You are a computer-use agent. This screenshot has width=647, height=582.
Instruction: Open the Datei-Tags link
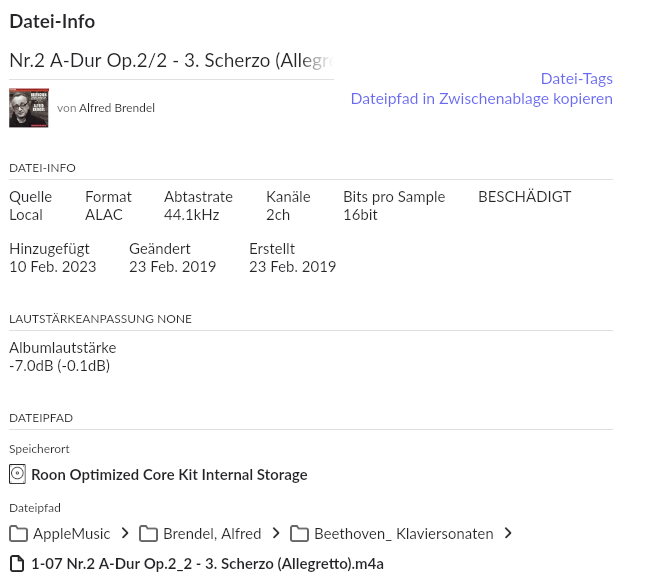576,78
